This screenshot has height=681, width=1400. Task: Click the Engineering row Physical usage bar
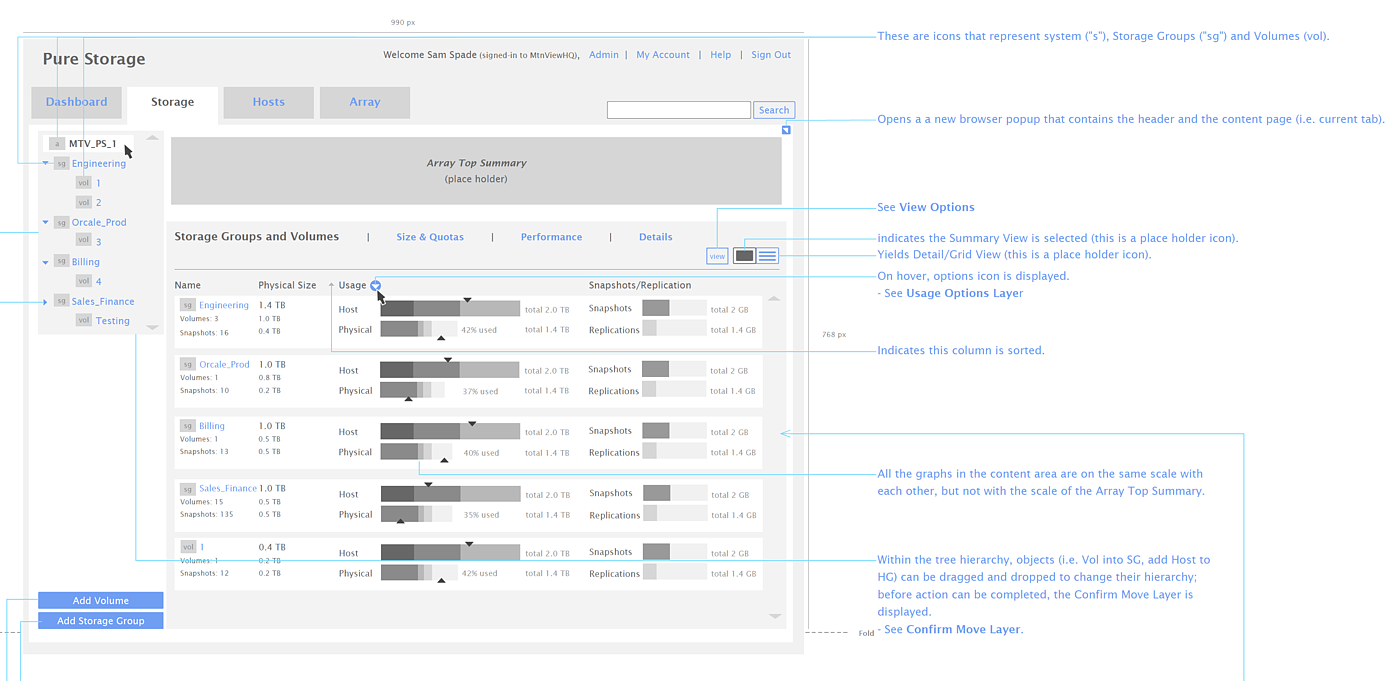pos(418,329)
